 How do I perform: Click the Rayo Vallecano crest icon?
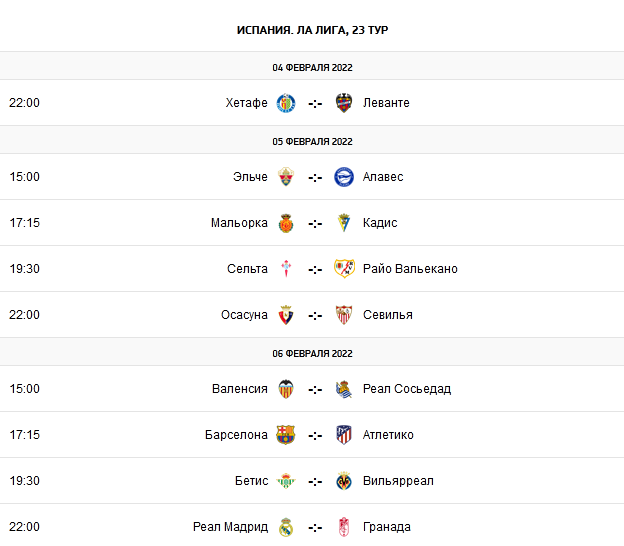tap(344, 269)
